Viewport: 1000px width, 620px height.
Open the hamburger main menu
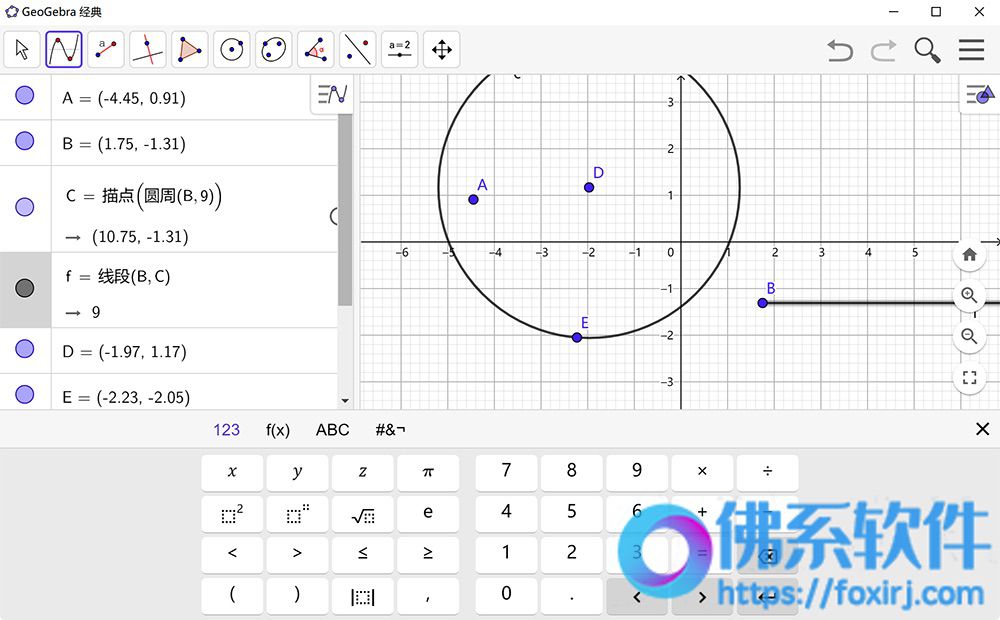point(971,50)
